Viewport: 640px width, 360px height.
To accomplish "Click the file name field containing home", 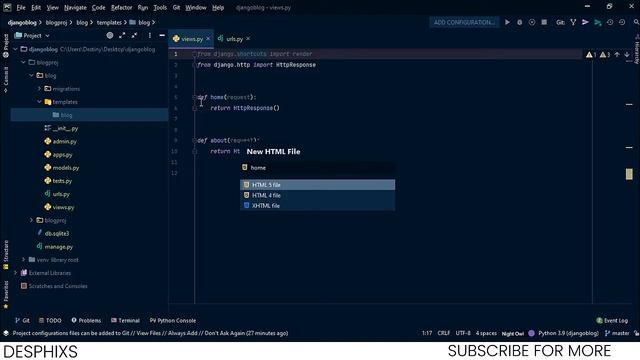I will tap(318, 168).
